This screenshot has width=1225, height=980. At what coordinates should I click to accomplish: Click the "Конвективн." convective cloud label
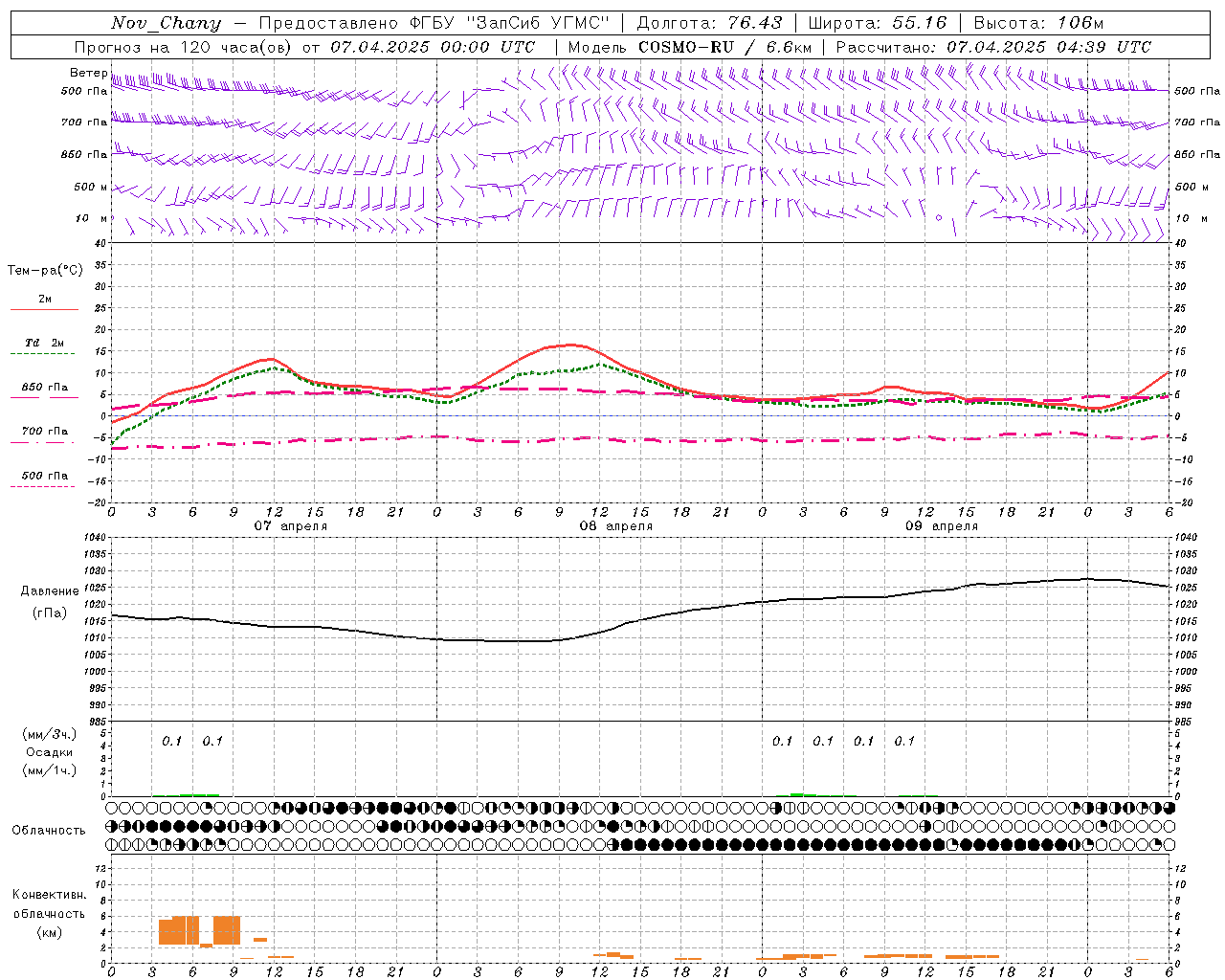49,895
